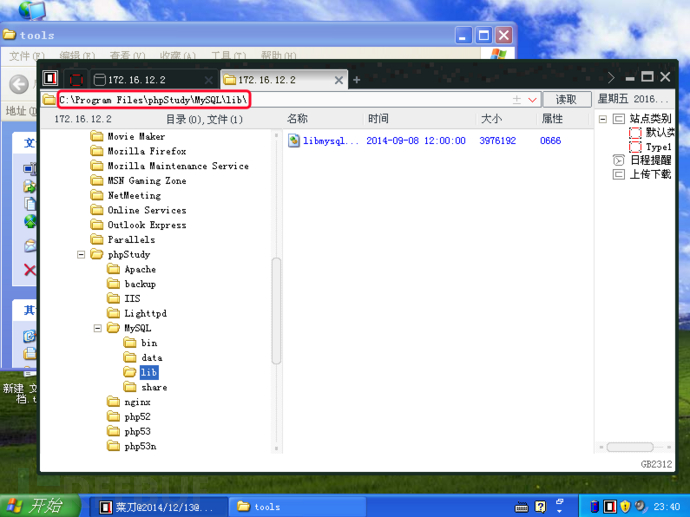Select the Lighttpd folder icon
This screenshot has height=517, width=690.
click(x=114, y=313)
